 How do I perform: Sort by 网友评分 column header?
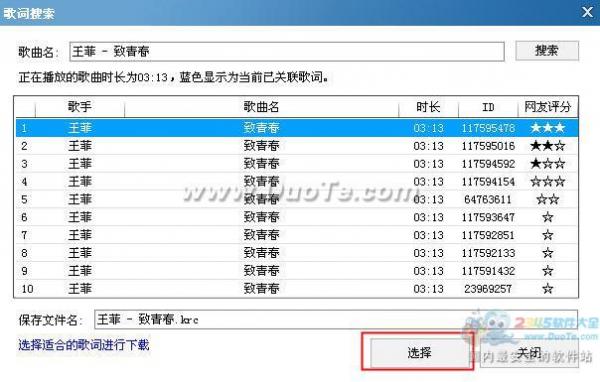pos(548,107)
